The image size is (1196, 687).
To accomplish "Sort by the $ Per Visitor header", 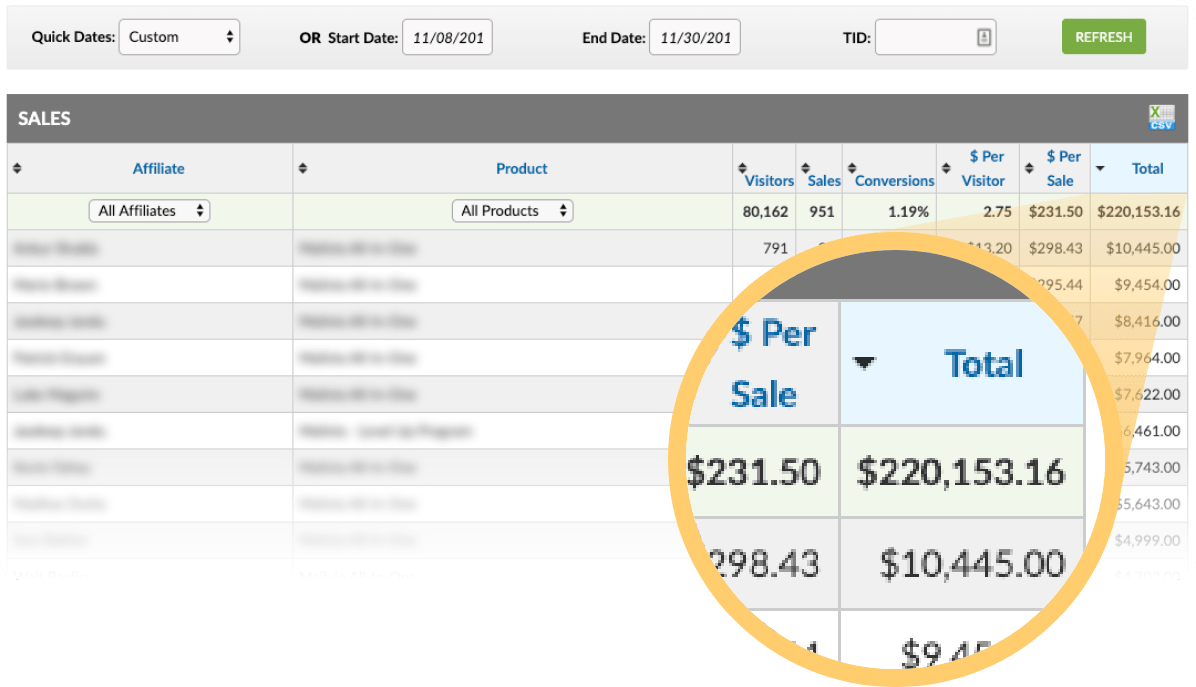I will coord(984,168).
